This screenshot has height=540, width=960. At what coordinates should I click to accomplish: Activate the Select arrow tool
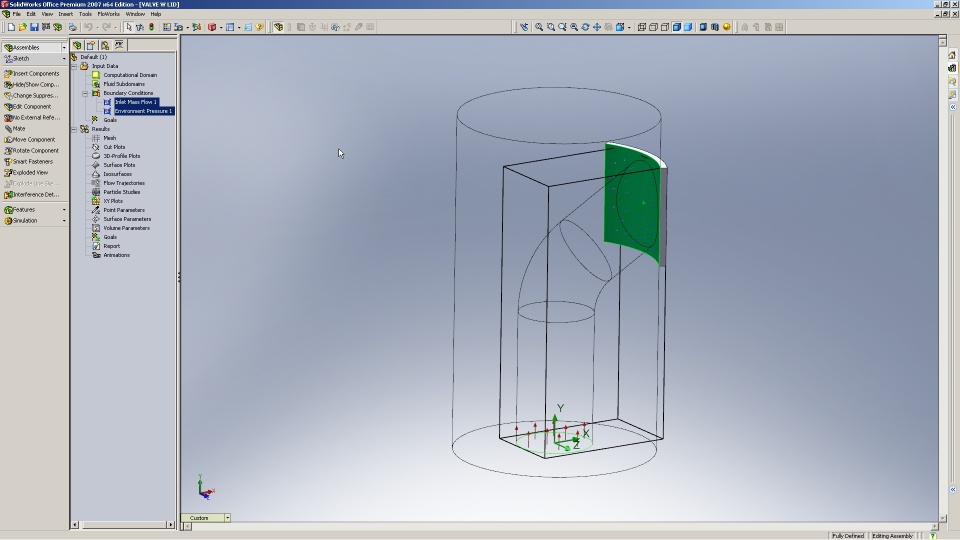click(x=129, y=27)
